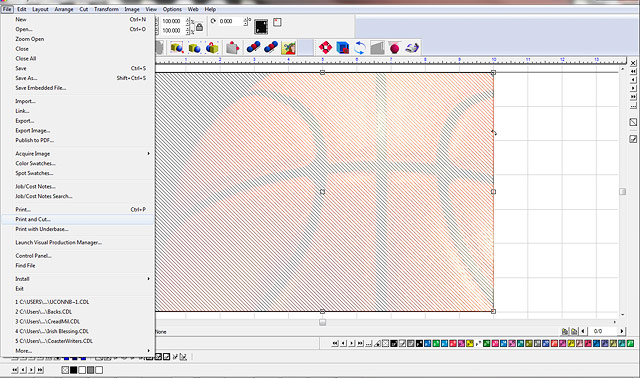640x378 pixels.
Task: Click the ungroup cube and sphere icon
Action: [194, 48]
